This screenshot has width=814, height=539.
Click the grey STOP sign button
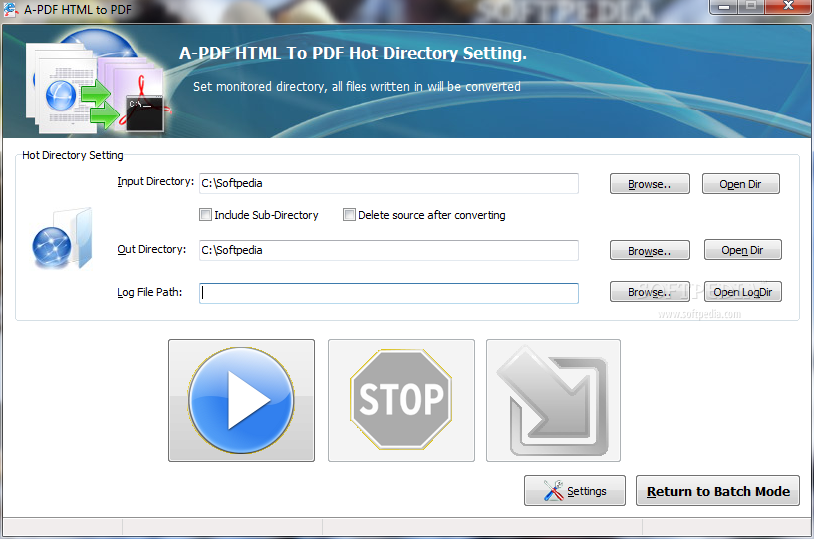point(401,400)
